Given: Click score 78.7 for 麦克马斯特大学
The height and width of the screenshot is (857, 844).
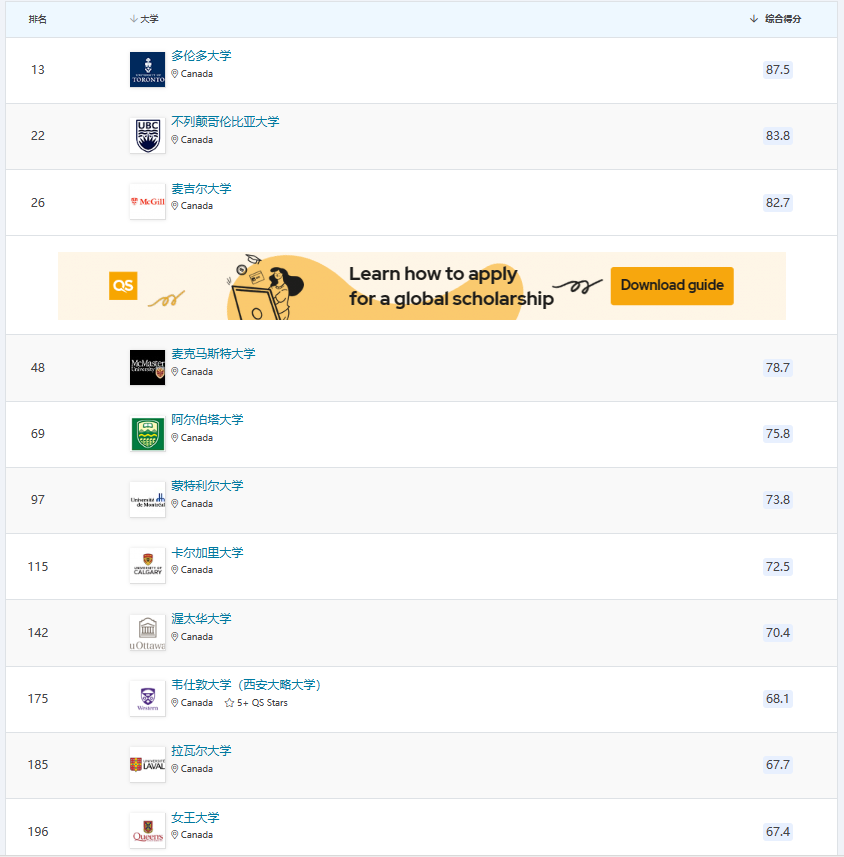Looking at the screenshot, I should (777, 367).
